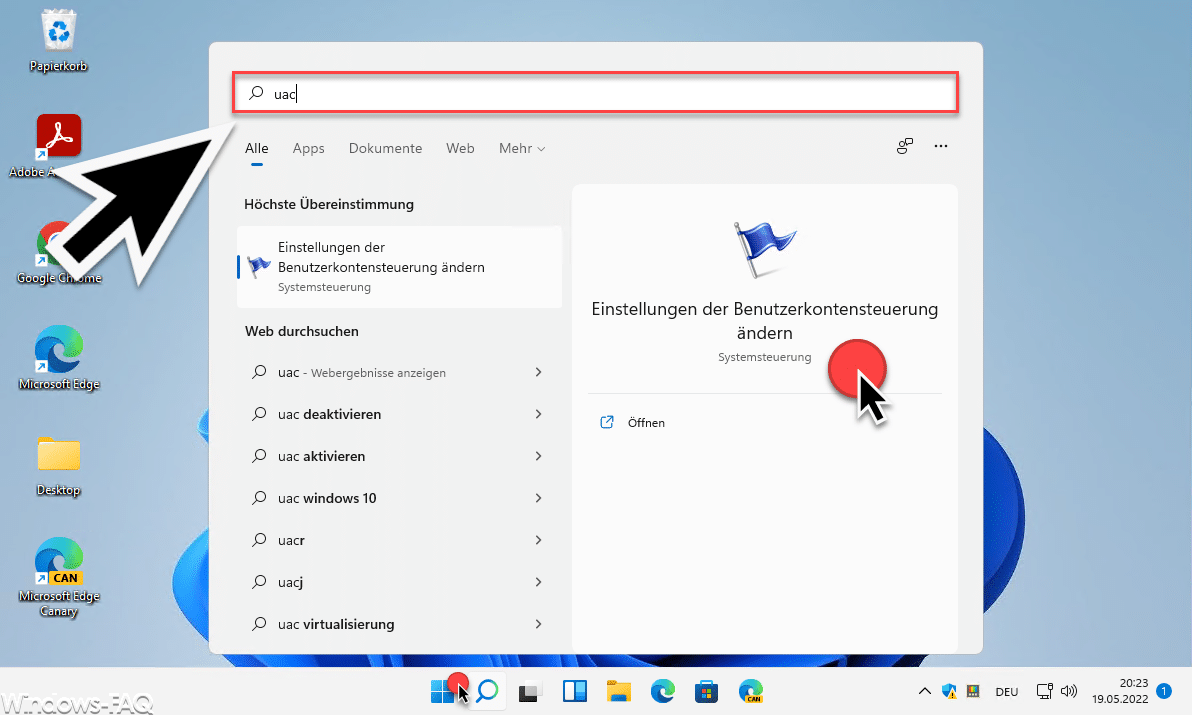Expand arrow next to "uac deaktivieren"
The image size is (1192, 715).
click(x=538, y=414)
